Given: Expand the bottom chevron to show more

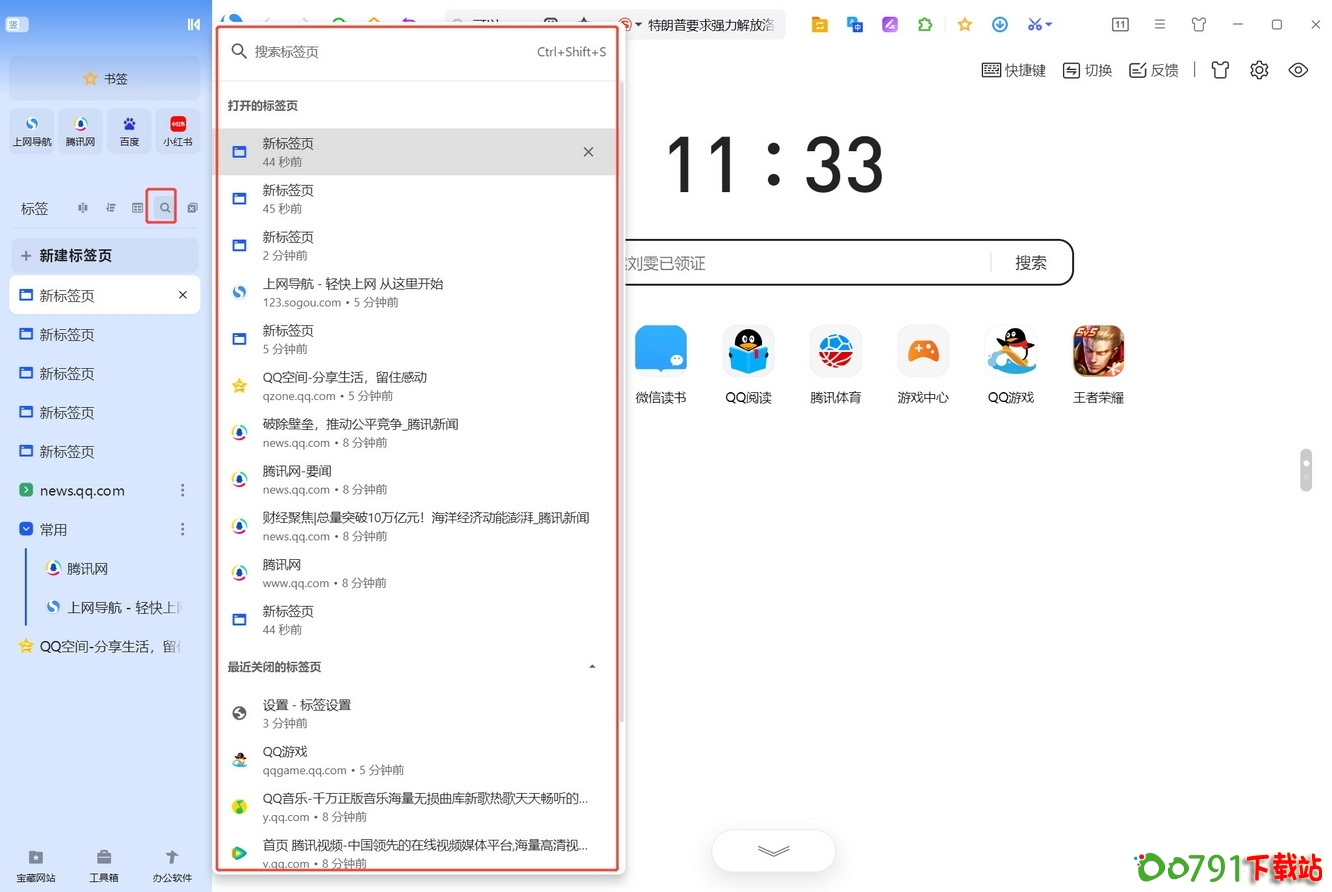Looking at the screenshot, I should 773,850.
